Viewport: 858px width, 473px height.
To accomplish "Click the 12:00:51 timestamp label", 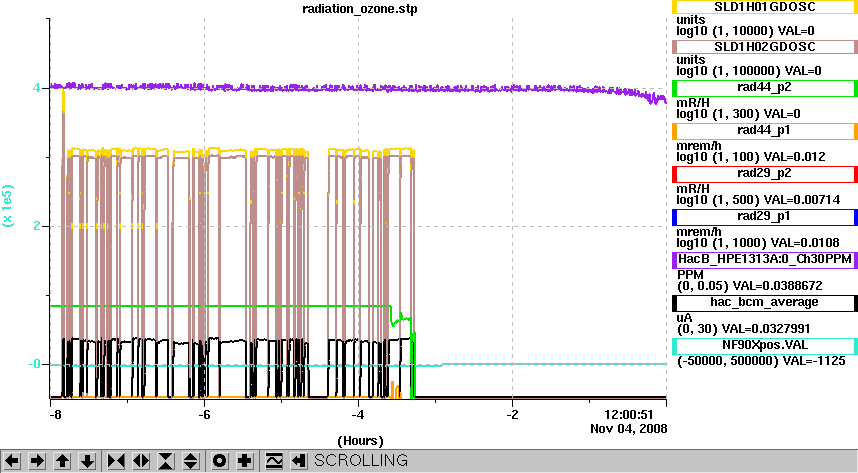I will pyautogui.click(x=628, y=415).
